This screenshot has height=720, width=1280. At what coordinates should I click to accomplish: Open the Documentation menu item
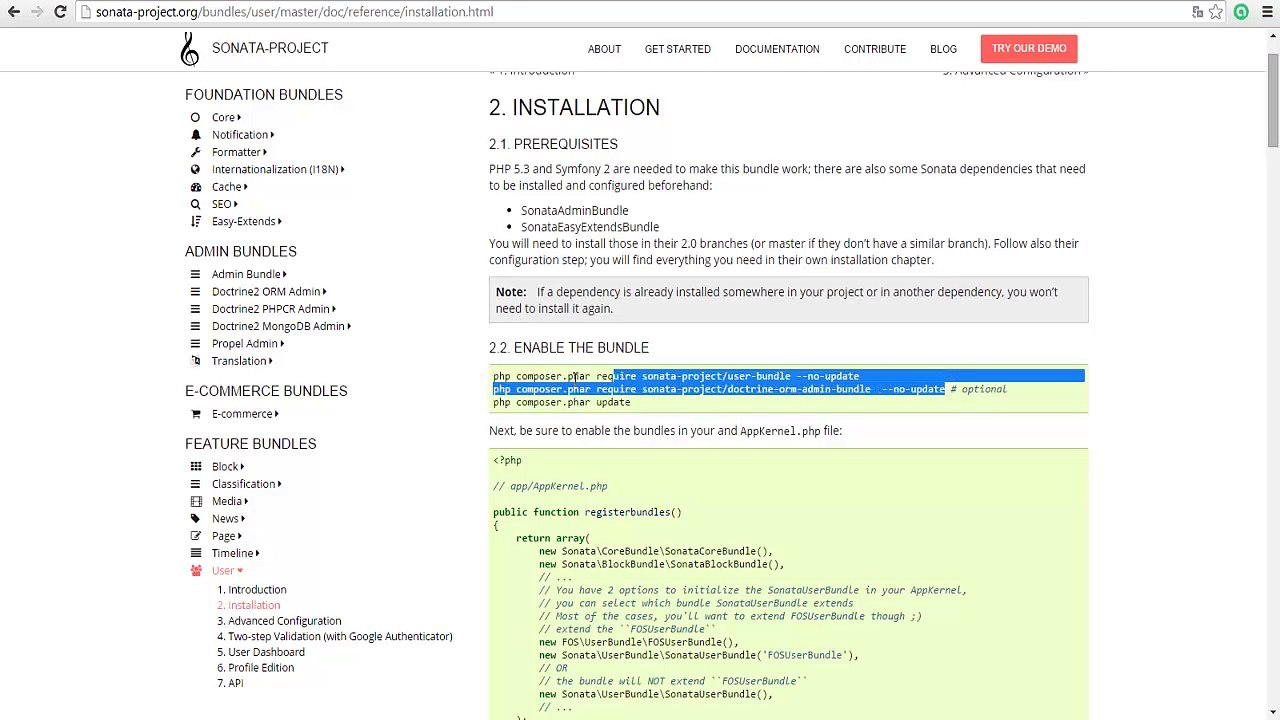(777, 49)
